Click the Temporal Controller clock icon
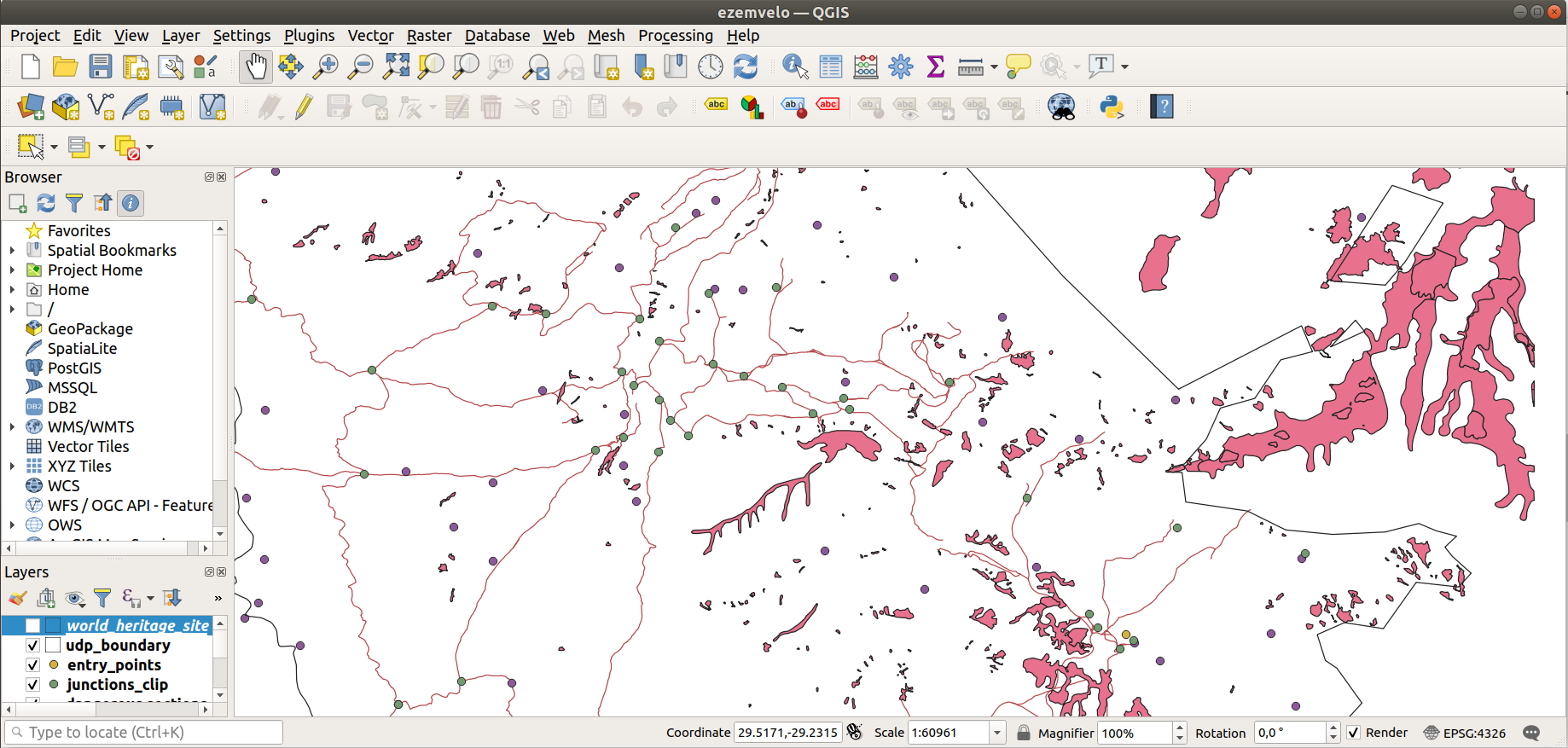The image size is (1568, 748). coord(710,67)
